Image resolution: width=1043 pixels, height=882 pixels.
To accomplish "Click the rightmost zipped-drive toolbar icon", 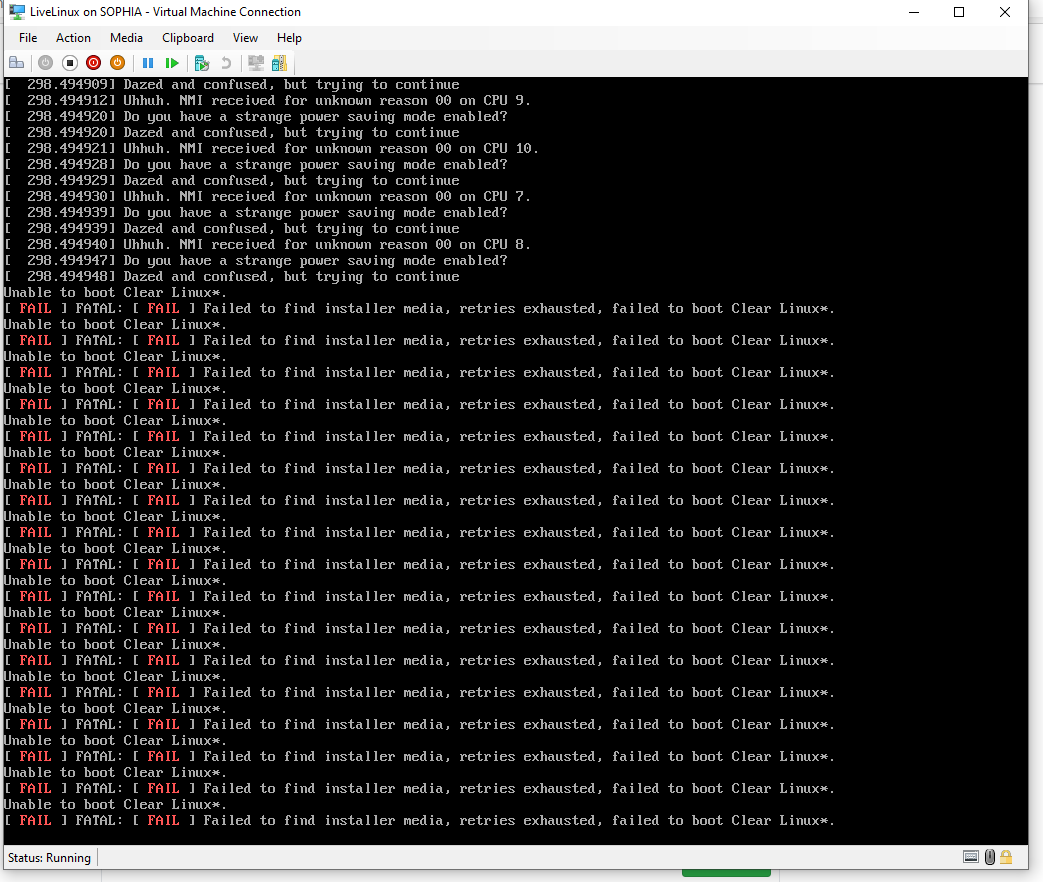I will pos(279,62).
